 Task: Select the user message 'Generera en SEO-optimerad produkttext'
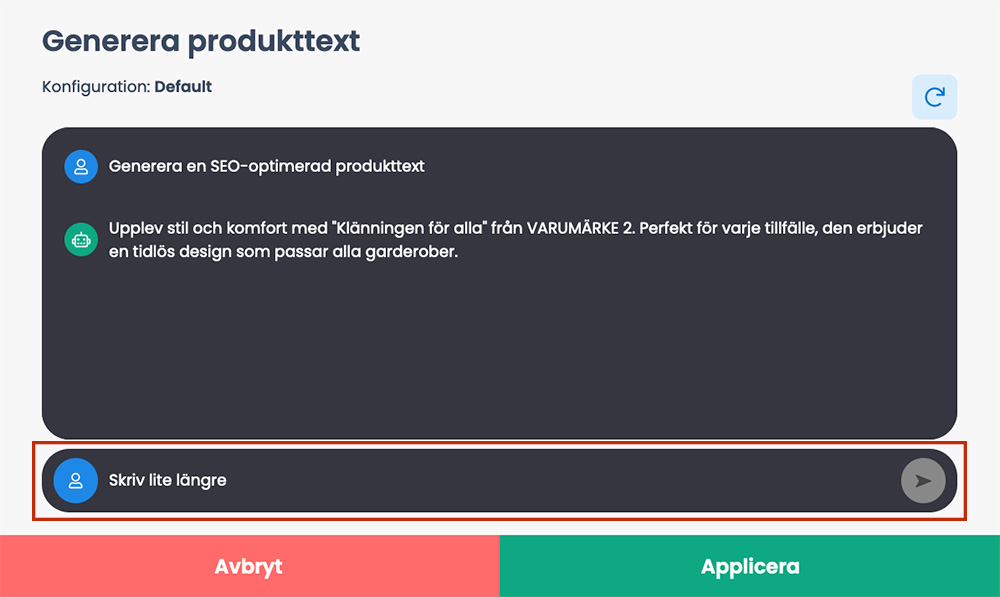267,166
